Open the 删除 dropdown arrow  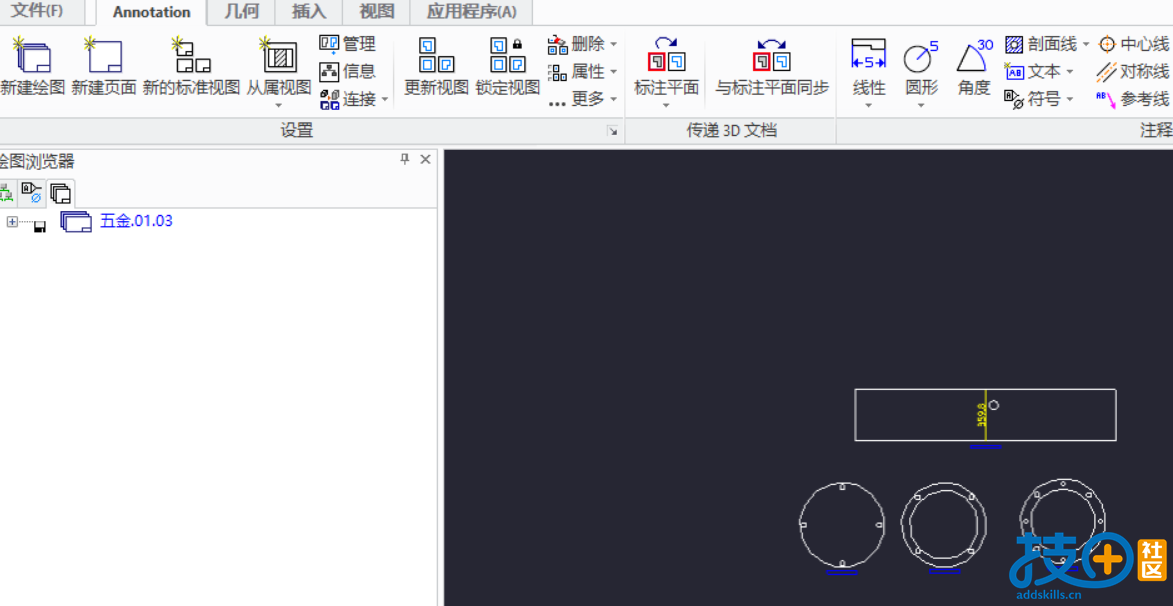613,44
